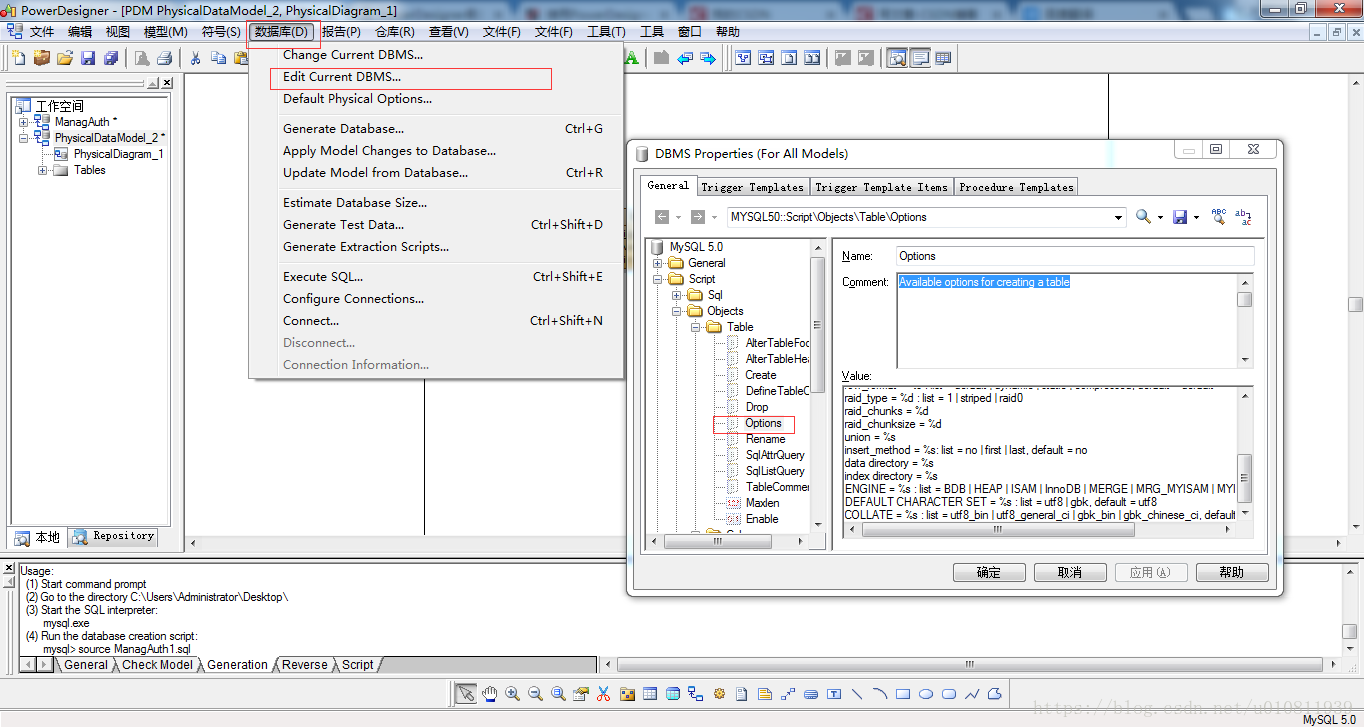Click the Cut toolbar icon

[195, 58]
